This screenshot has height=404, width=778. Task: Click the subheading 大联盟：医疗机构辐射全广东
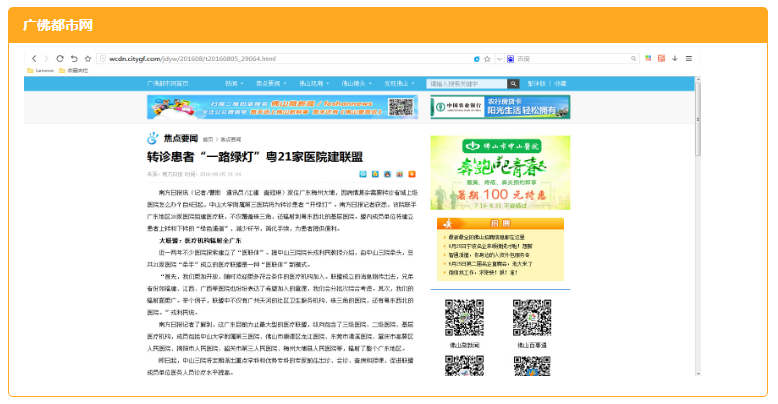[x=200, y=240]
